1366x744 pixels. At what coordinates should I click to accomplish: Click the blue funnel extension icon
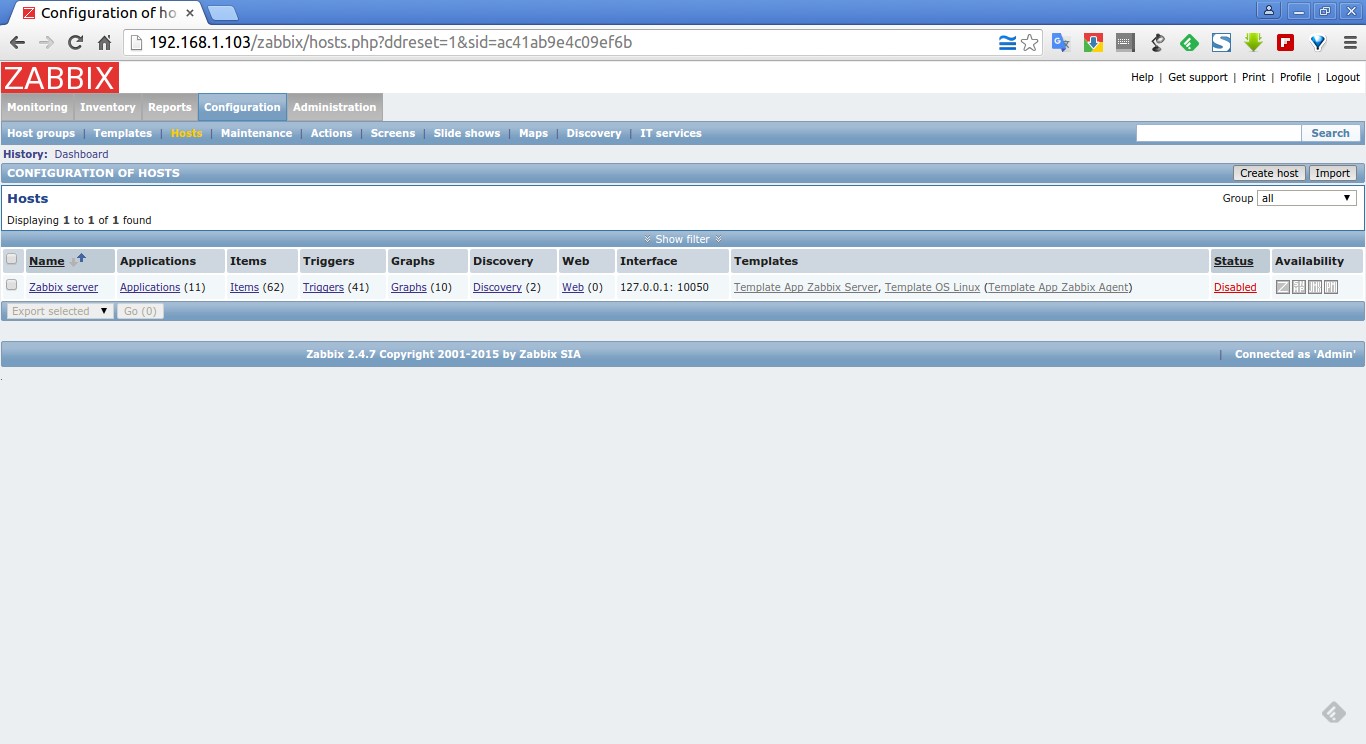click(x=1317, y=43)
